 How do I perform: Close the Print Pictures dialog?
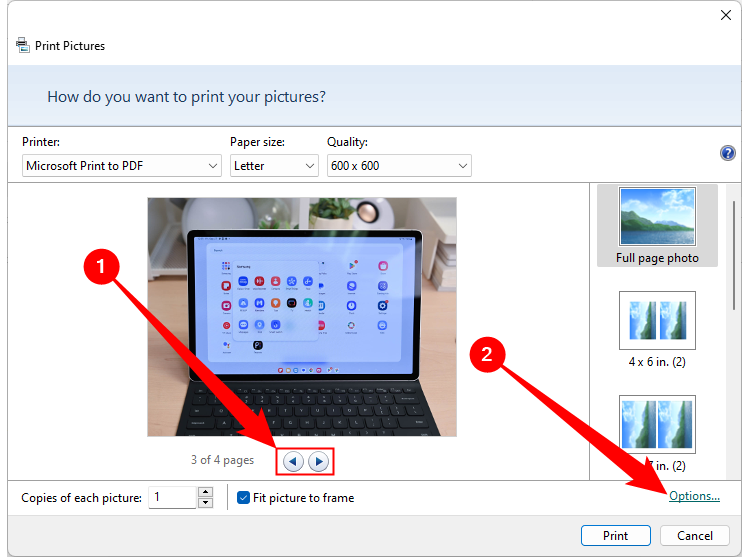726,15
